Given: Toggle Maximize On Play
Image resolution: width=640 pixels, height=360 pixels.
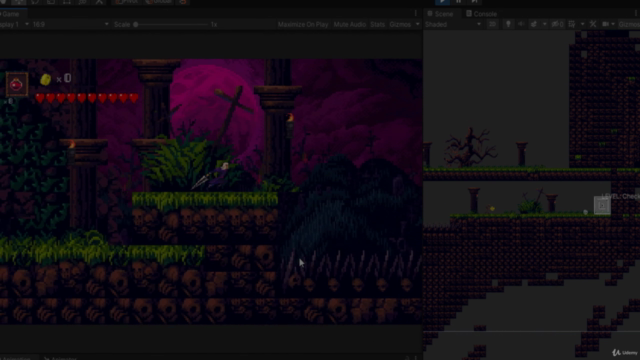Looking at the screenshot, I should pyautogui.click(x=303, y=24).
